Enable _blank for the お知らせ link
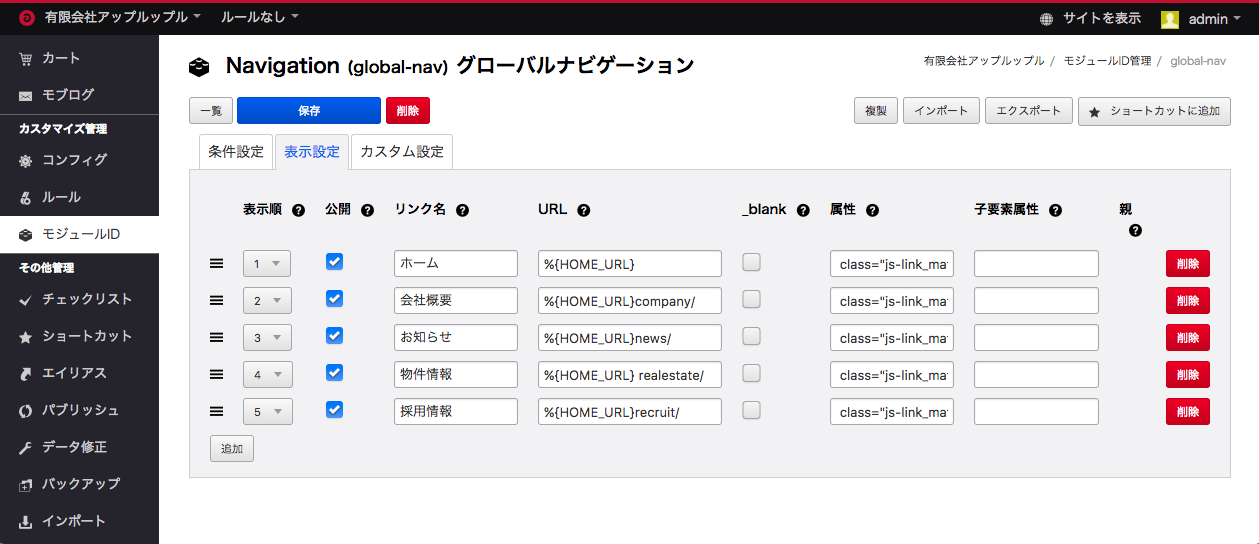This screenshot has height=544, width=1259. point(751,336)
